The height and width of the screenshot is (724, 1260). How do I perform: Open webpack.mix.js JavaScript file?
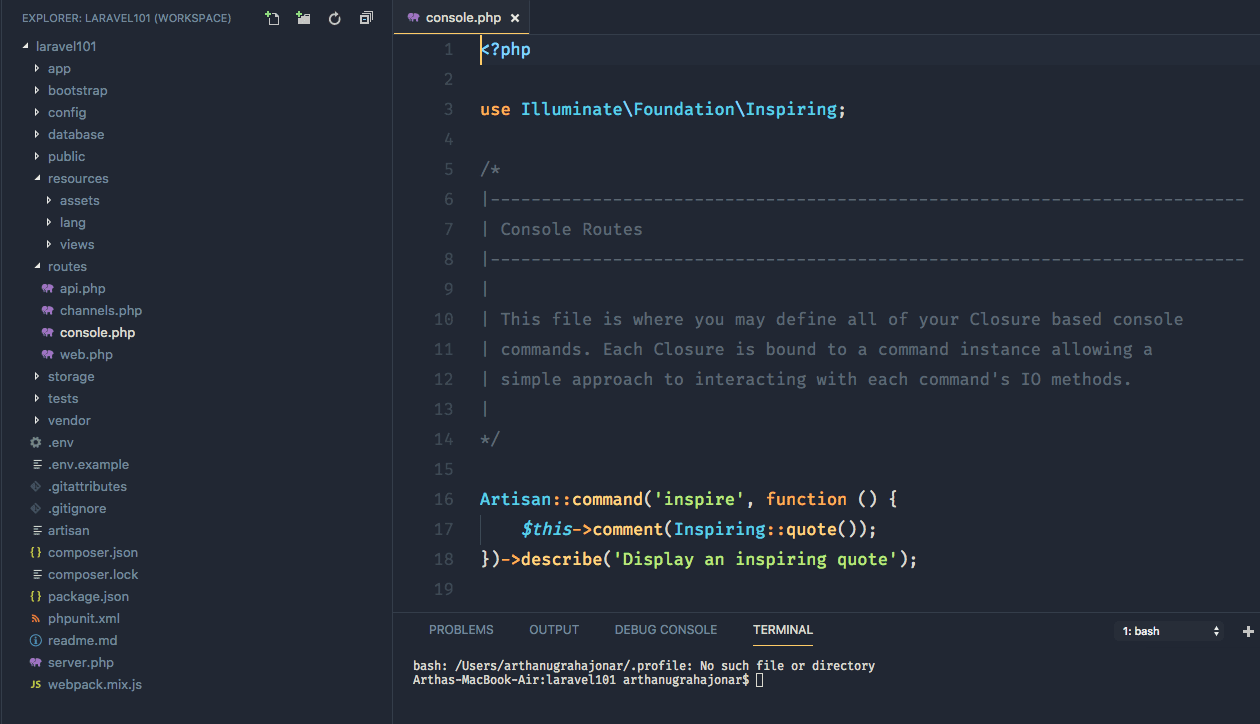click(x=94, y=684)
